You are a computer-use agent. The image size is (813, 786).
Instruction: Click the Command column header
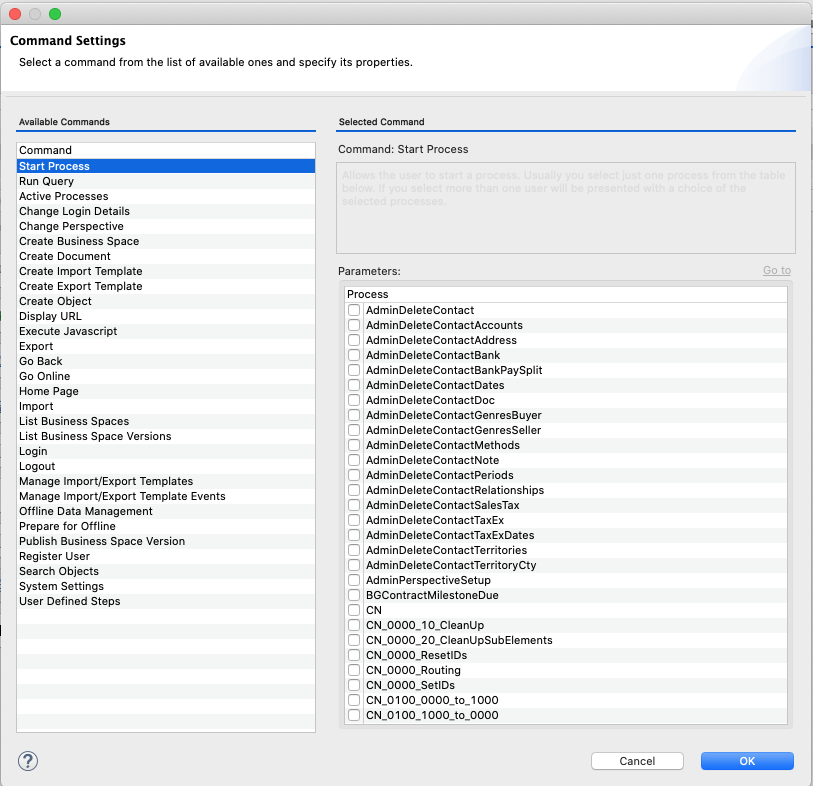166,150
